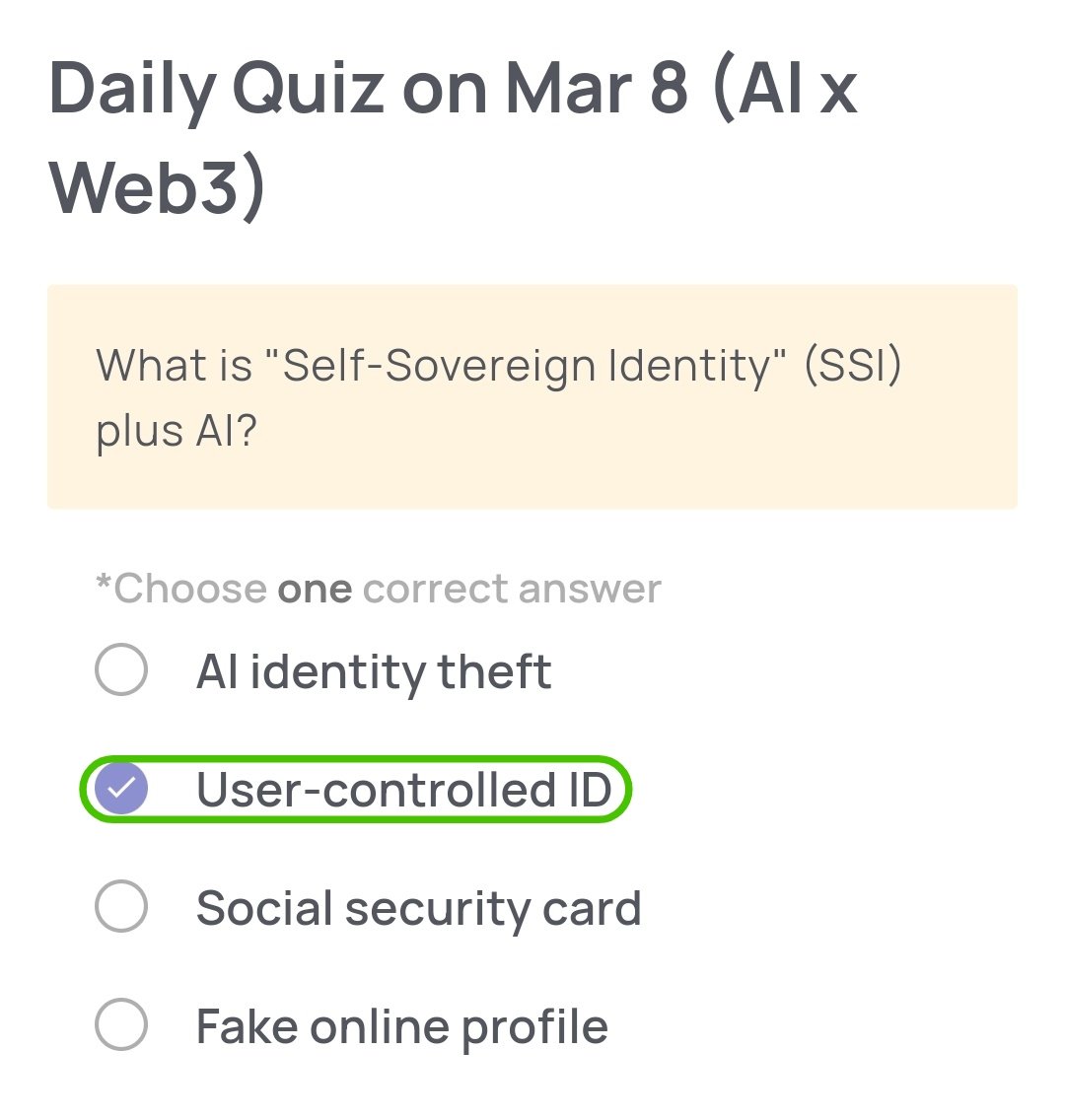Click "(SSI)" in the question text
This screenshot has width=1065, height=1120.
[853, 366]
